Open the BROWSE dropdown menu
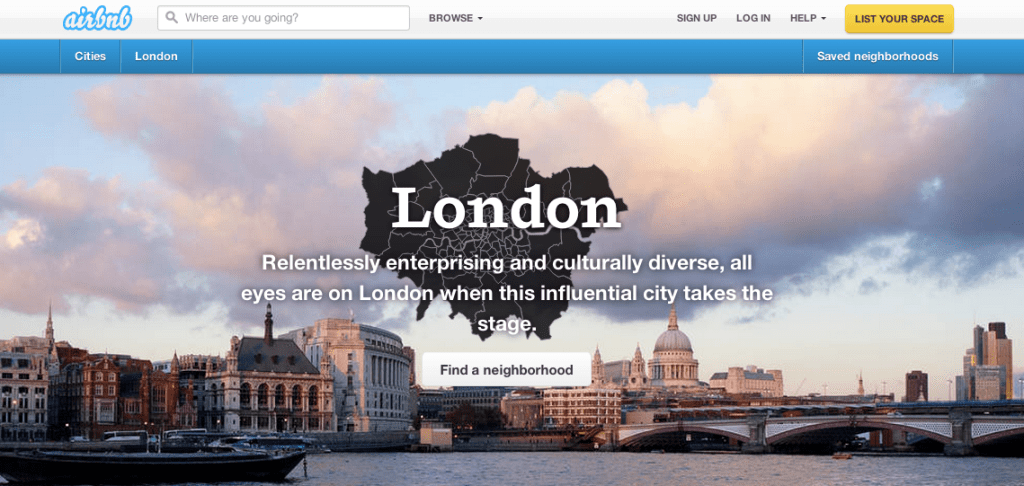 tap(455, 18)
